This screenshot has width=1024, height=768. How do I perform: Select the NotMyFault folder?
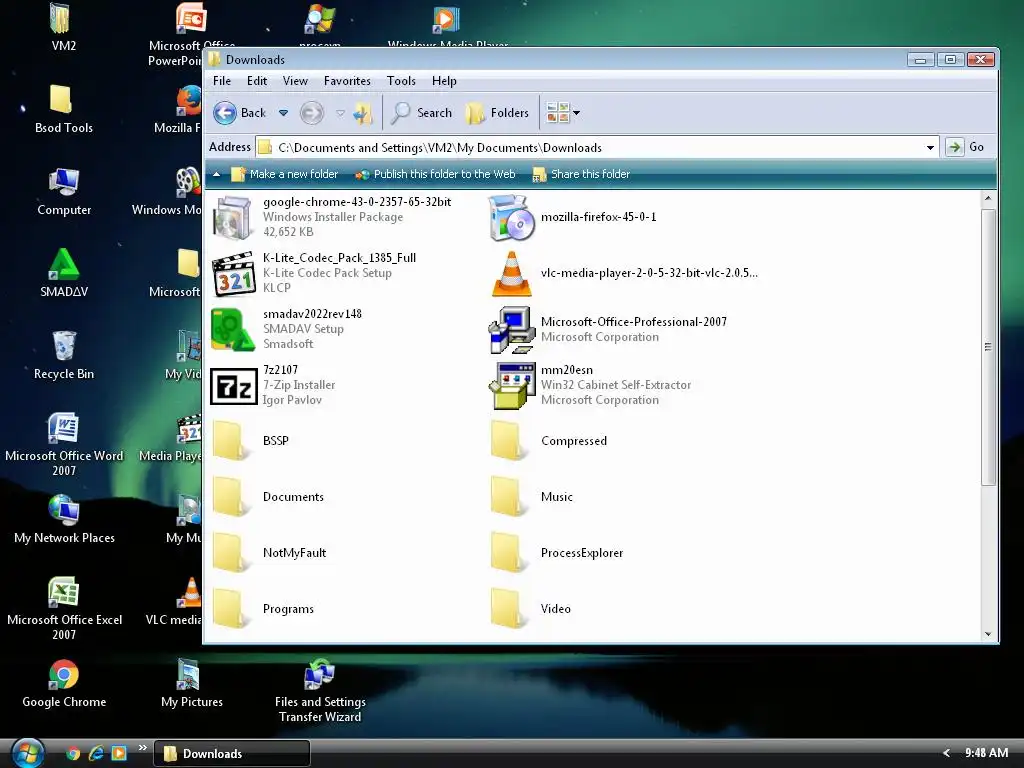tap(270, 553)
